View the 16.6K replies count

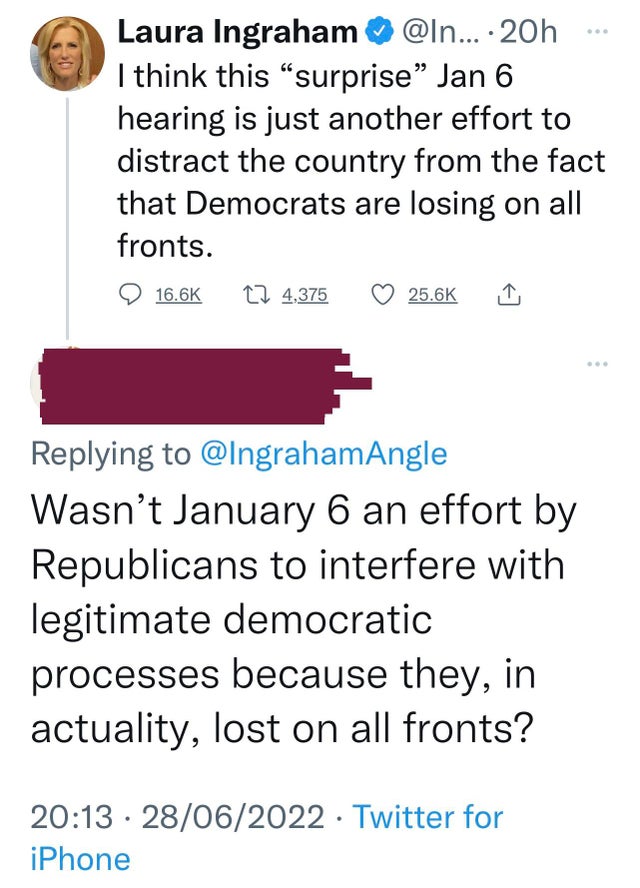(178, 295)
